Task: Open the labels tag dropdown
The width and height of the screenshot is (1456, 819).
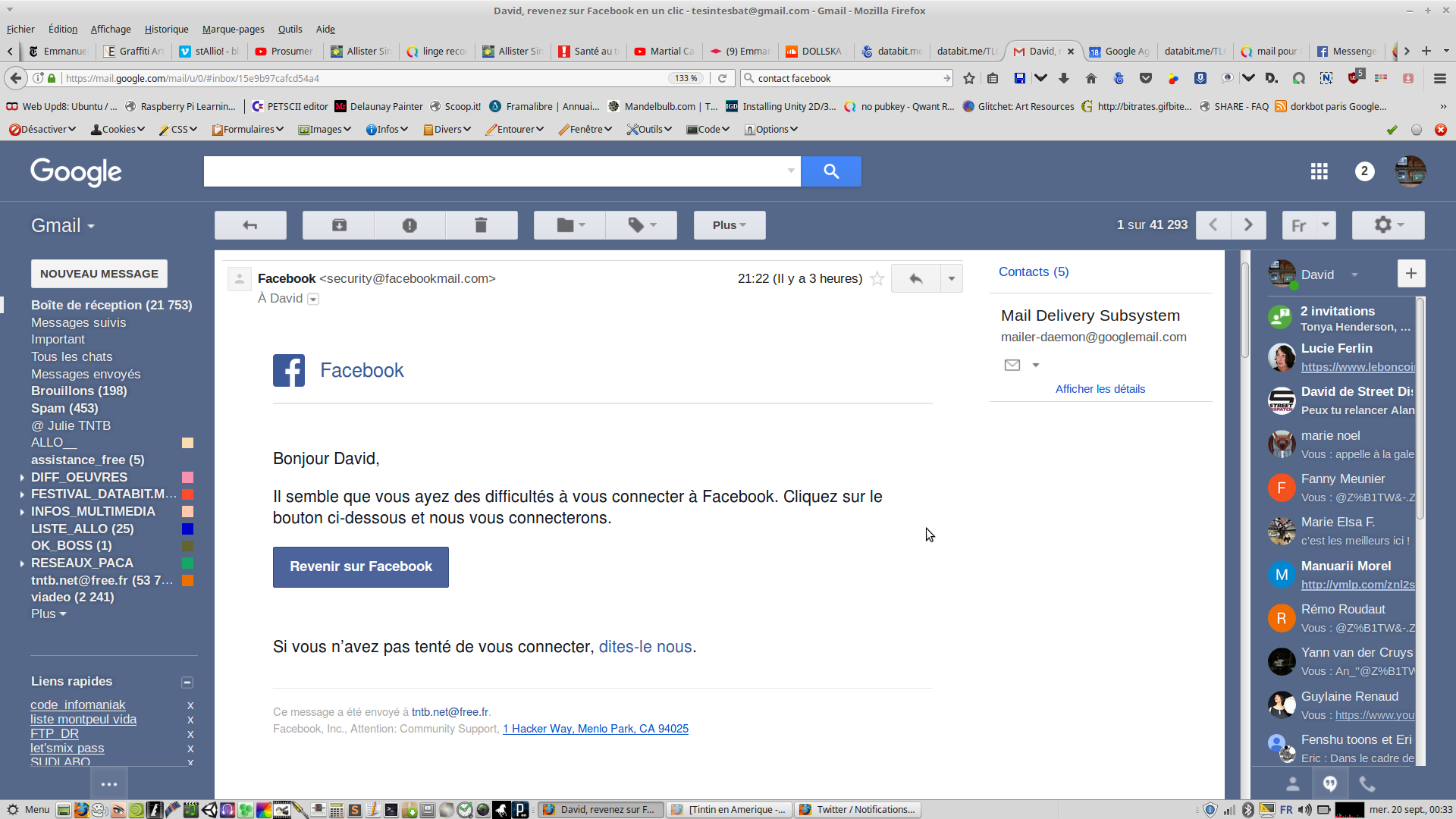Action: (642, 225)
